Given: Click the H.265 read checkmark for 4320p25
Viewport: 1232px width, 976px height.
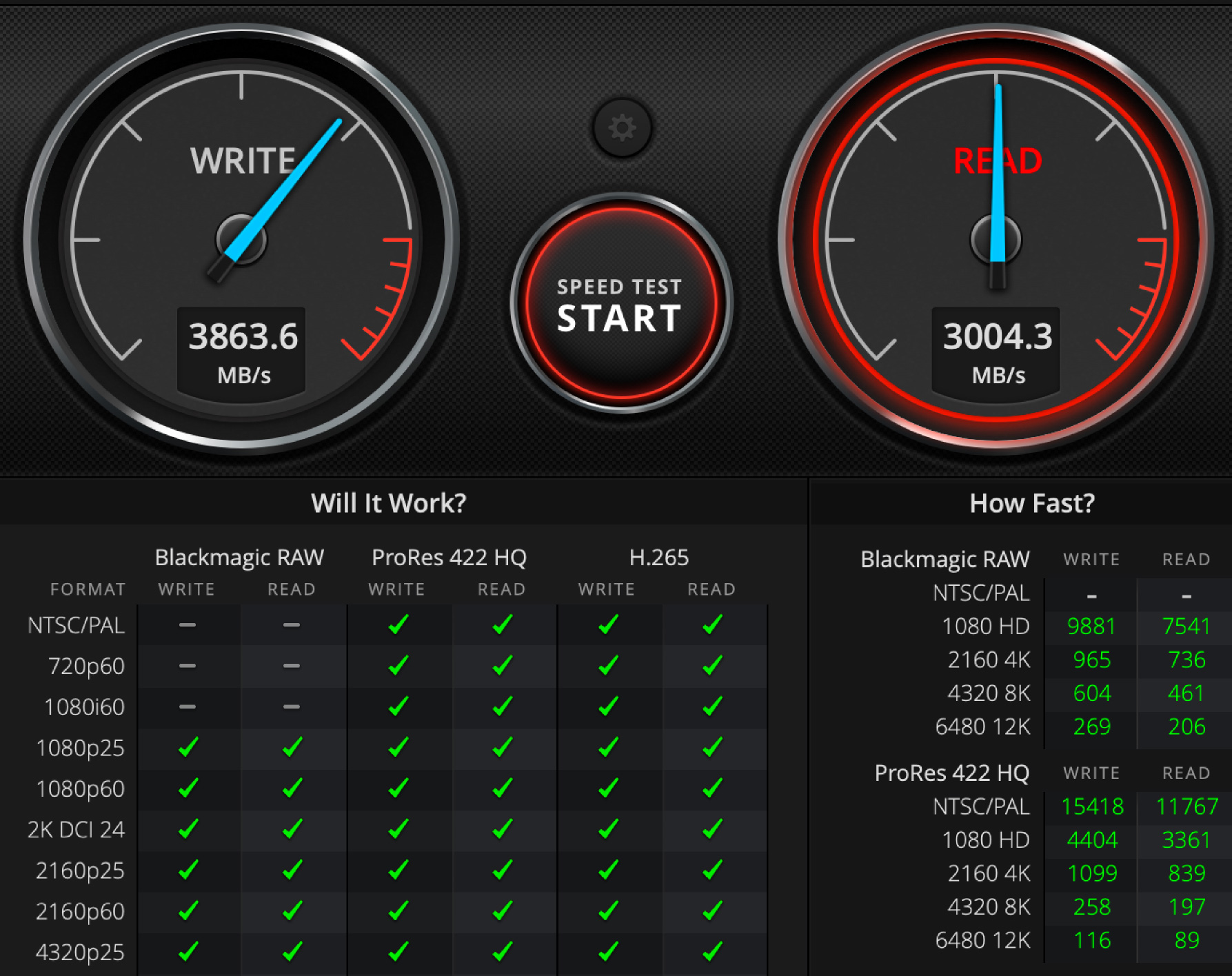Looking at the screenshot, I should pyautogui.click(x=712, y=952).
